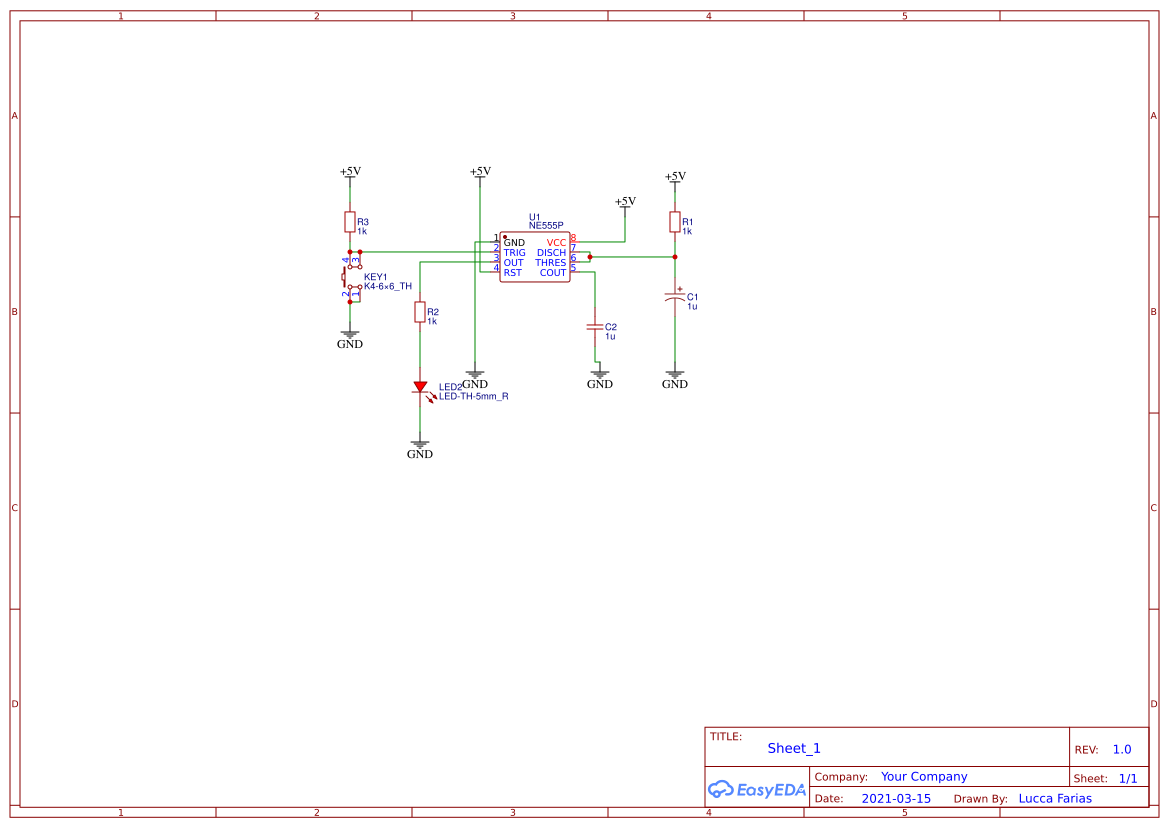The height and width of the screenshot is (828, 1169).
Task: Click the GND symbol below LED2
Action: pyautogui.click(x=420, y=447)
